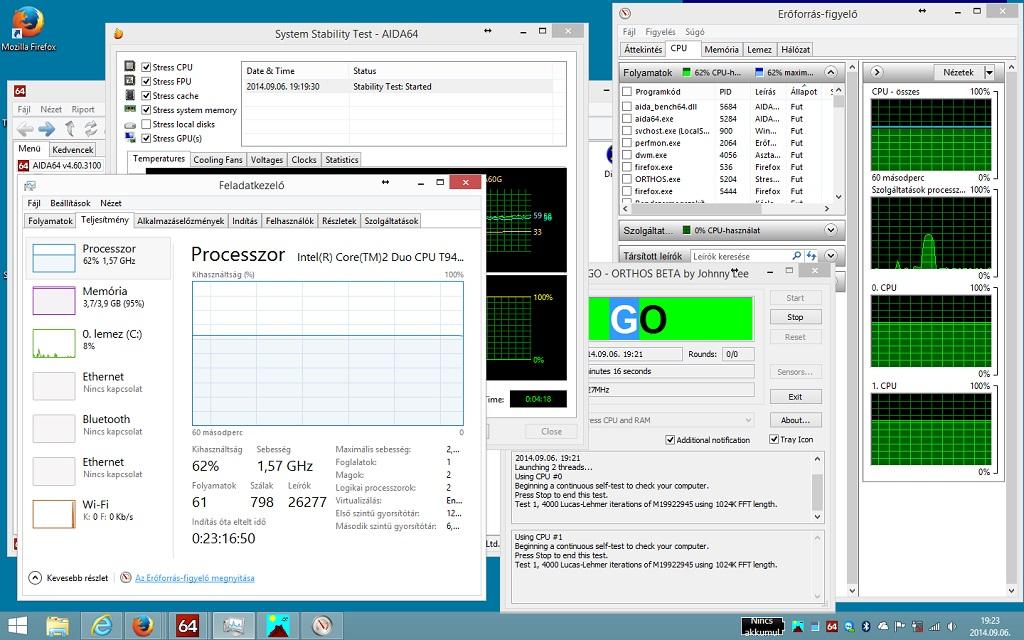The width and height of the screenshot is (1024, 640).
Task: Toggle Additional notification checkbox
Action: click(x=670, y=440)
